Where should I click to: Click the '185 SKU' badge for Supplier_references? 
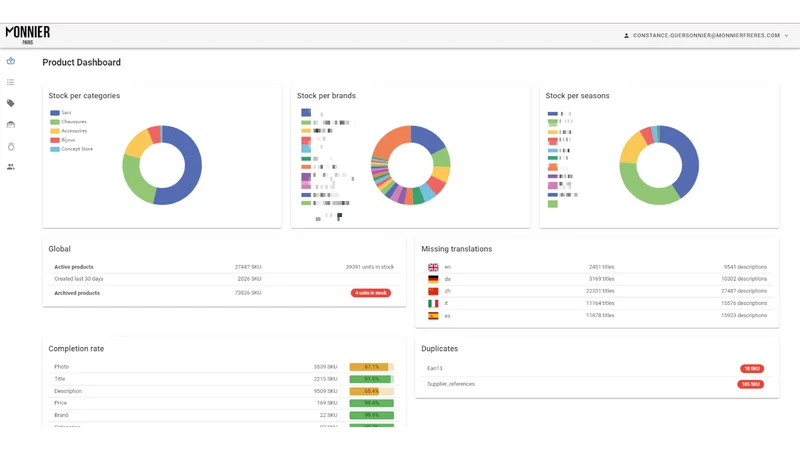[751, 384]
